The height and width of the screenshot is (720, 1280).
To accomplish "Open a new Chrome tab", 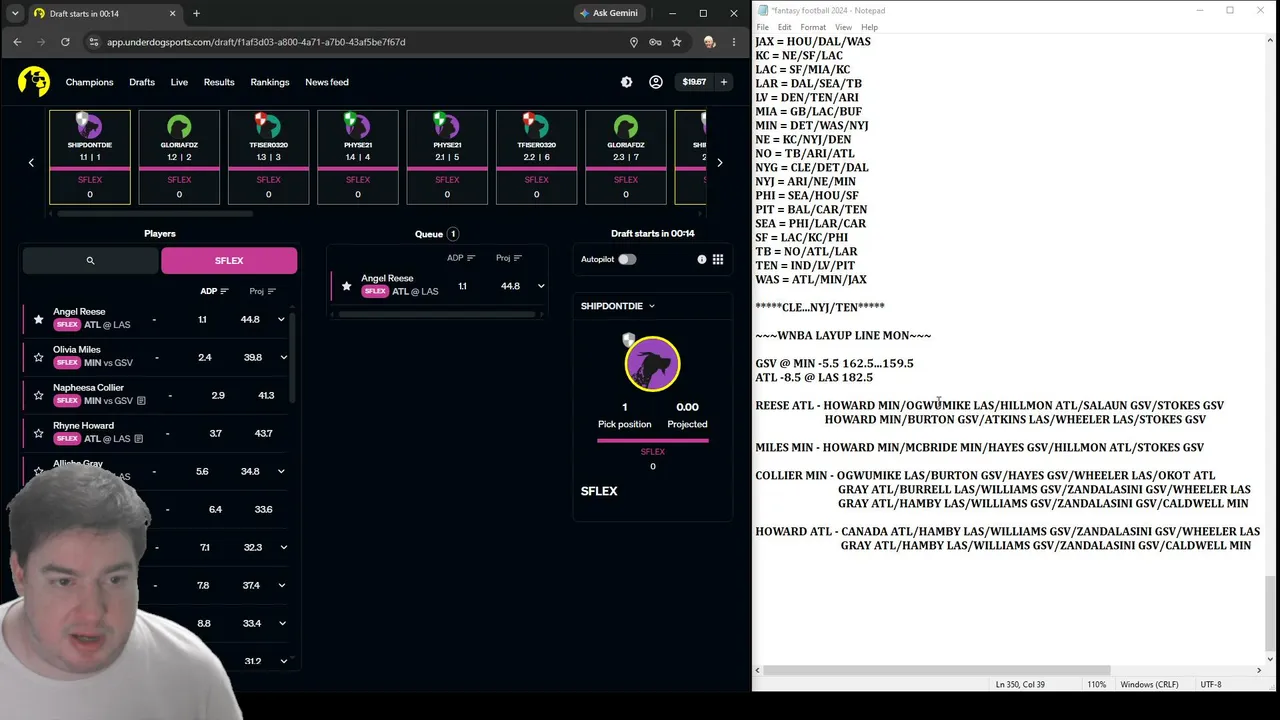I will pyautogui.click(x=196, y=13).
